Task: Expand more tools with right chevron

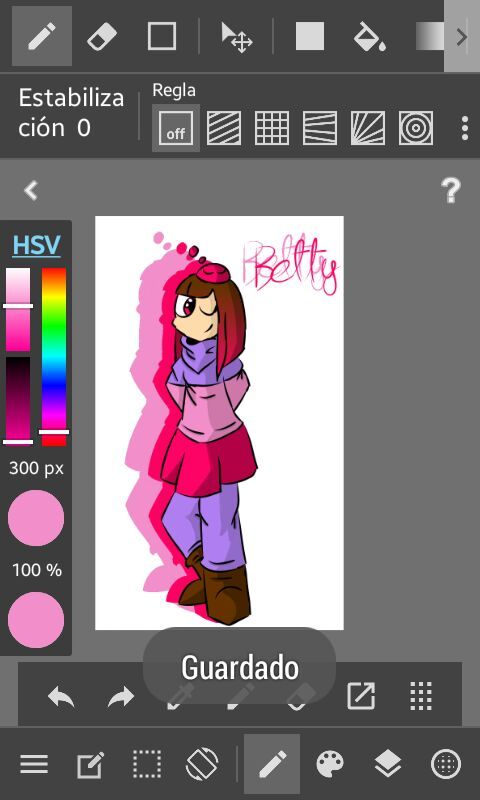Action: tap(462, 36)
